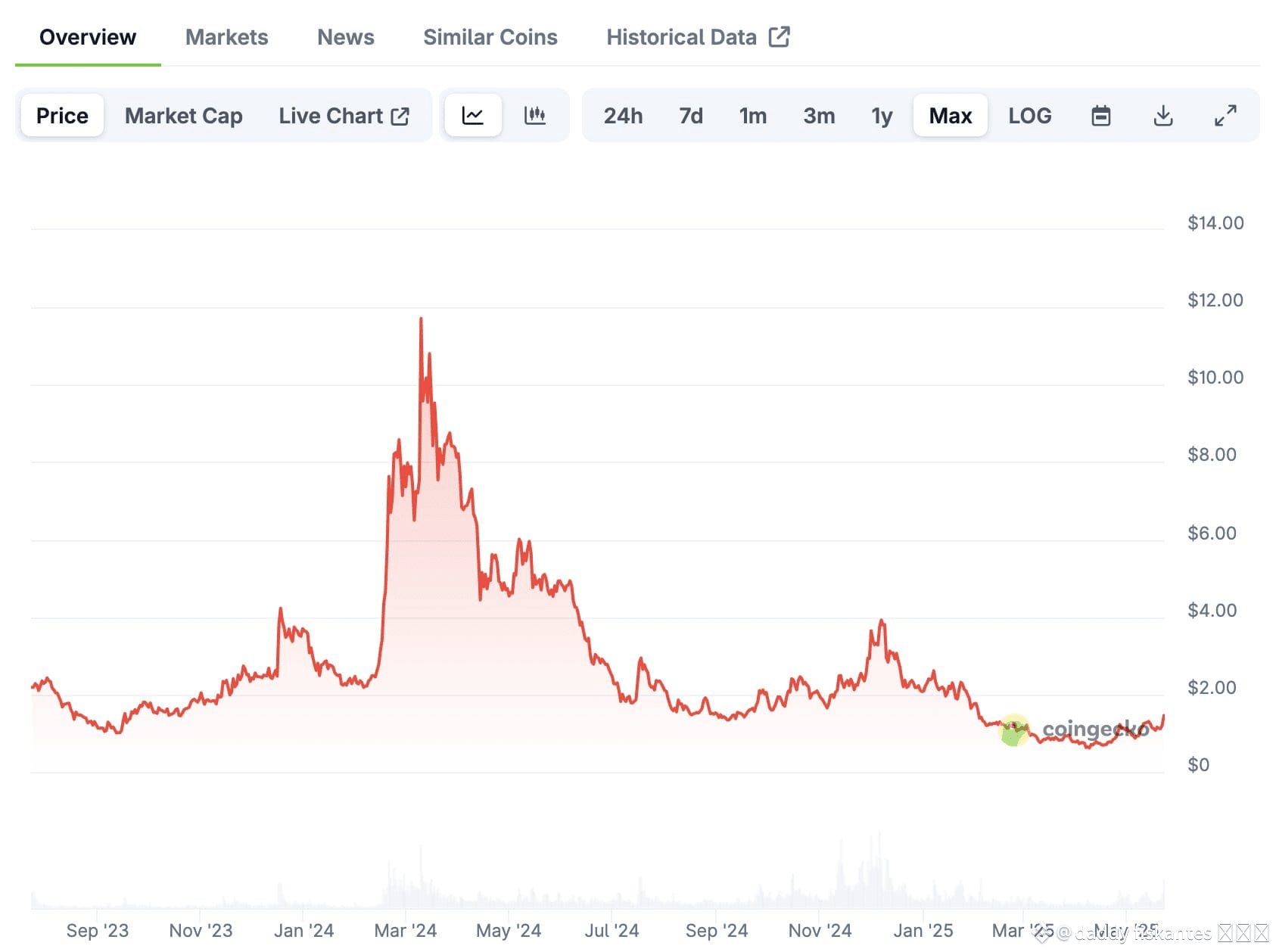Set time range to 24h
The width and height of the screenshot is (1276, 952).
(x=624, y=116)
